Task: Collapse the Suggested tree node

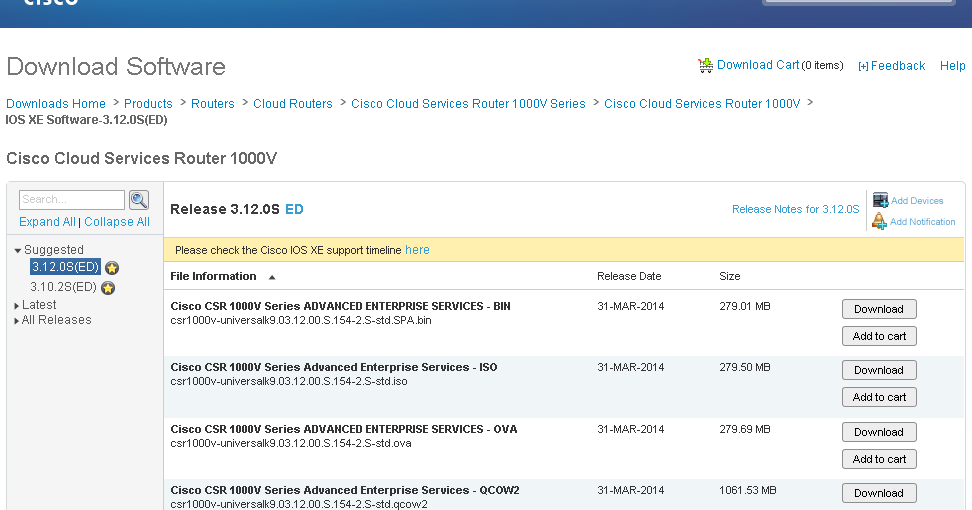Action: [x=18, y=250]
